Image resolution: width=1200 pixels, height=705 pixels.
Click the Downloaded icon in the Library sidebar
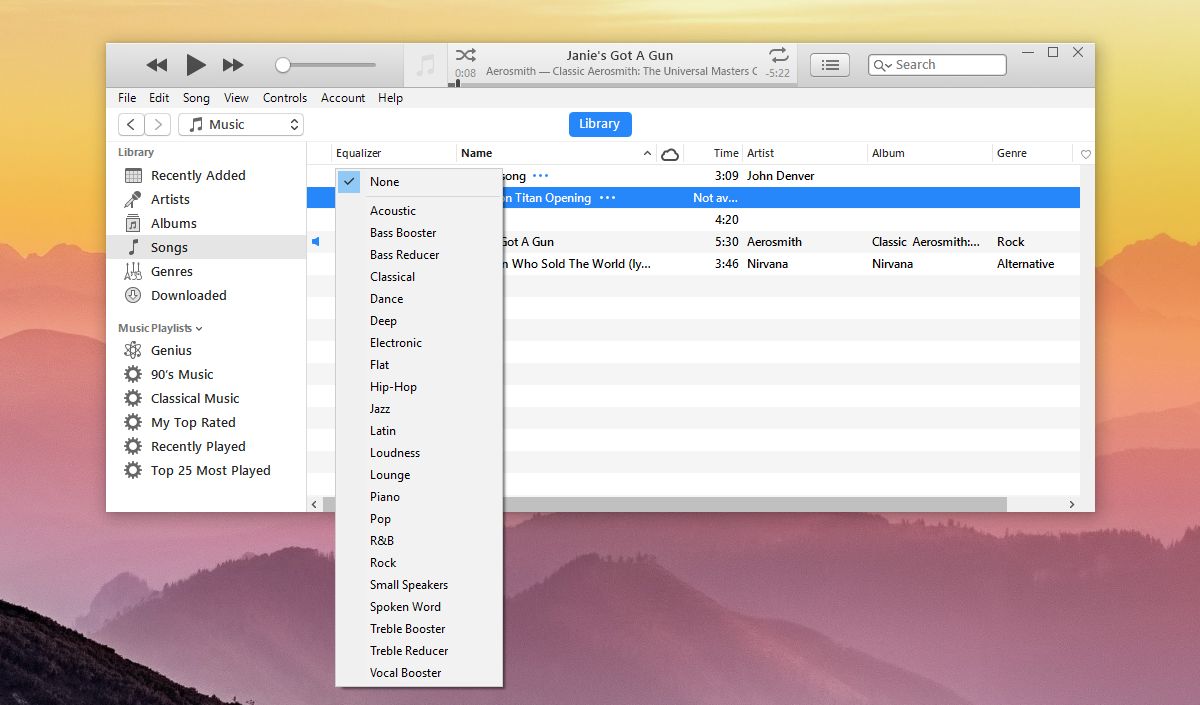131,295
